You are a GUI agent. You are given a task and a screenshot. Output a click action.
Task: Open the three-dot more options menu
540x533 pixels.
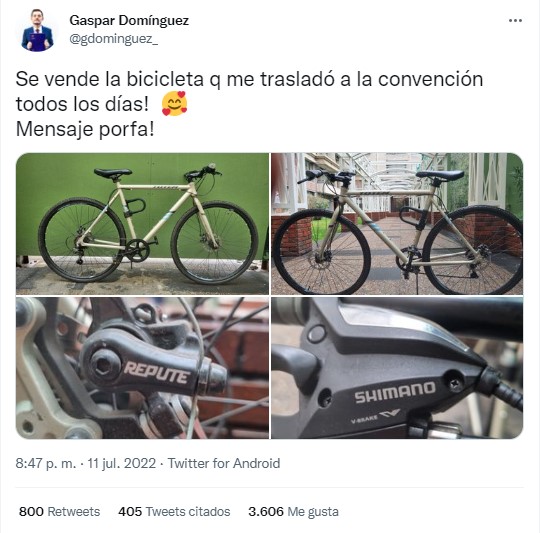tap(515, 21)
